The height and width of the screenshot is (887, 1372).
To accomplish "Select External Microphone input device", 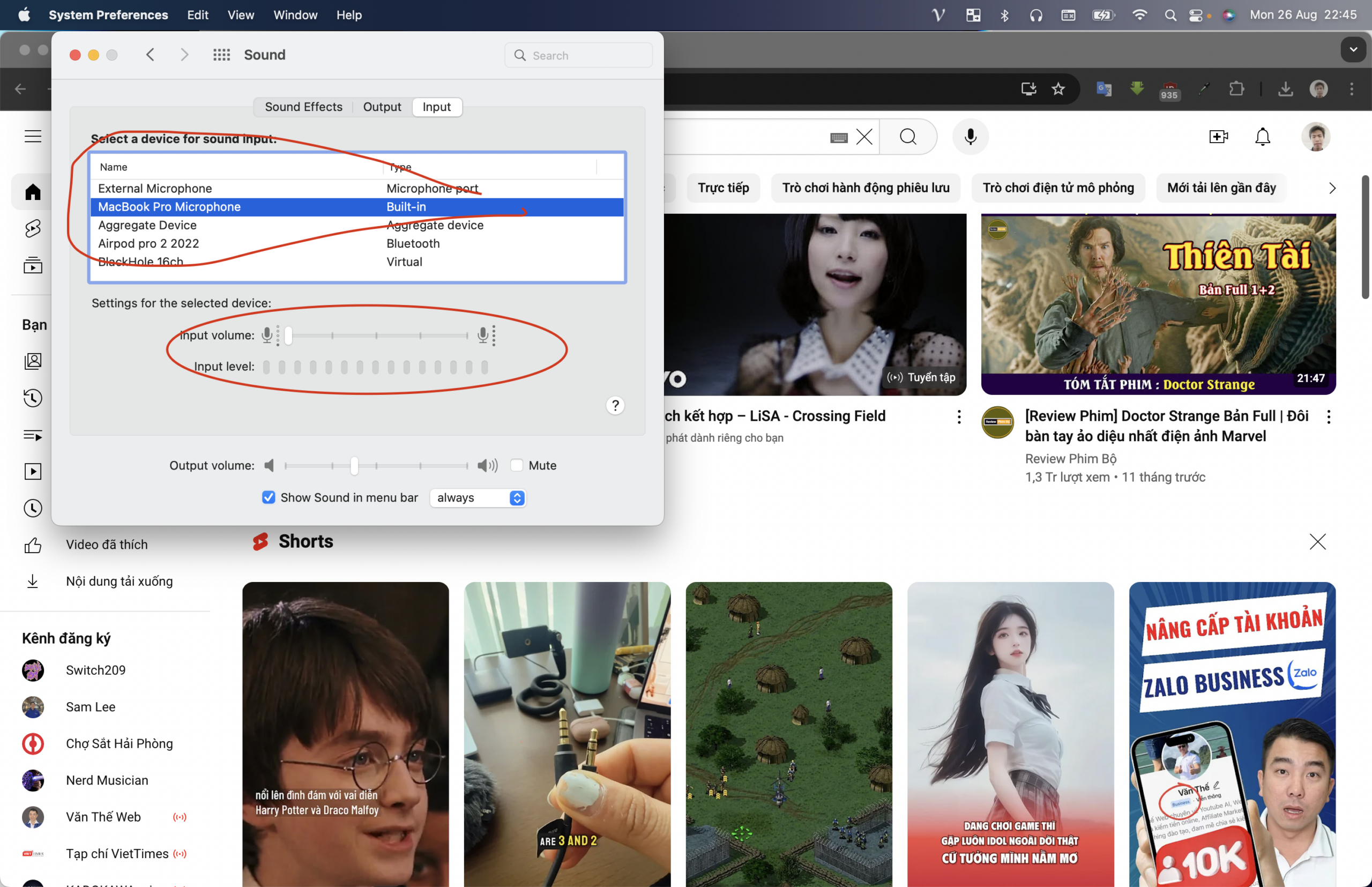I will (155, 188).
